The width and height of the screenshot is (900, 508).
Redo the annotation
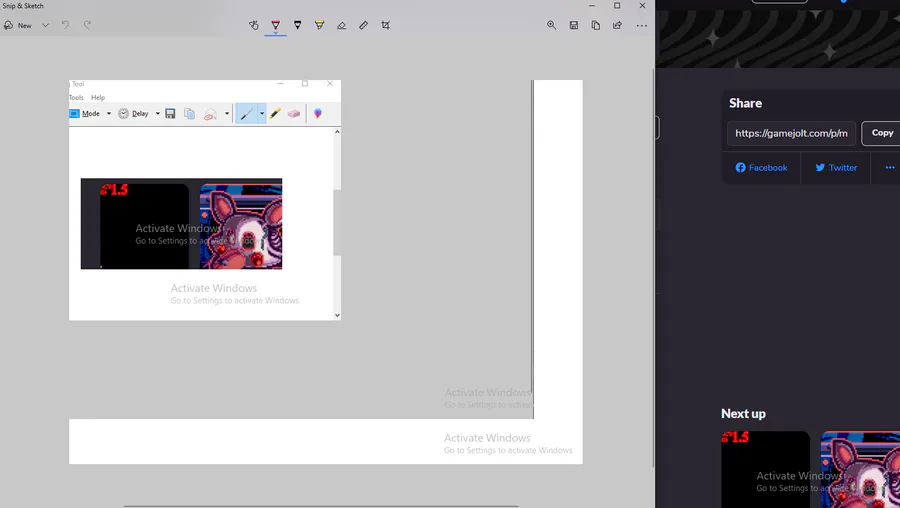[87, 25]
